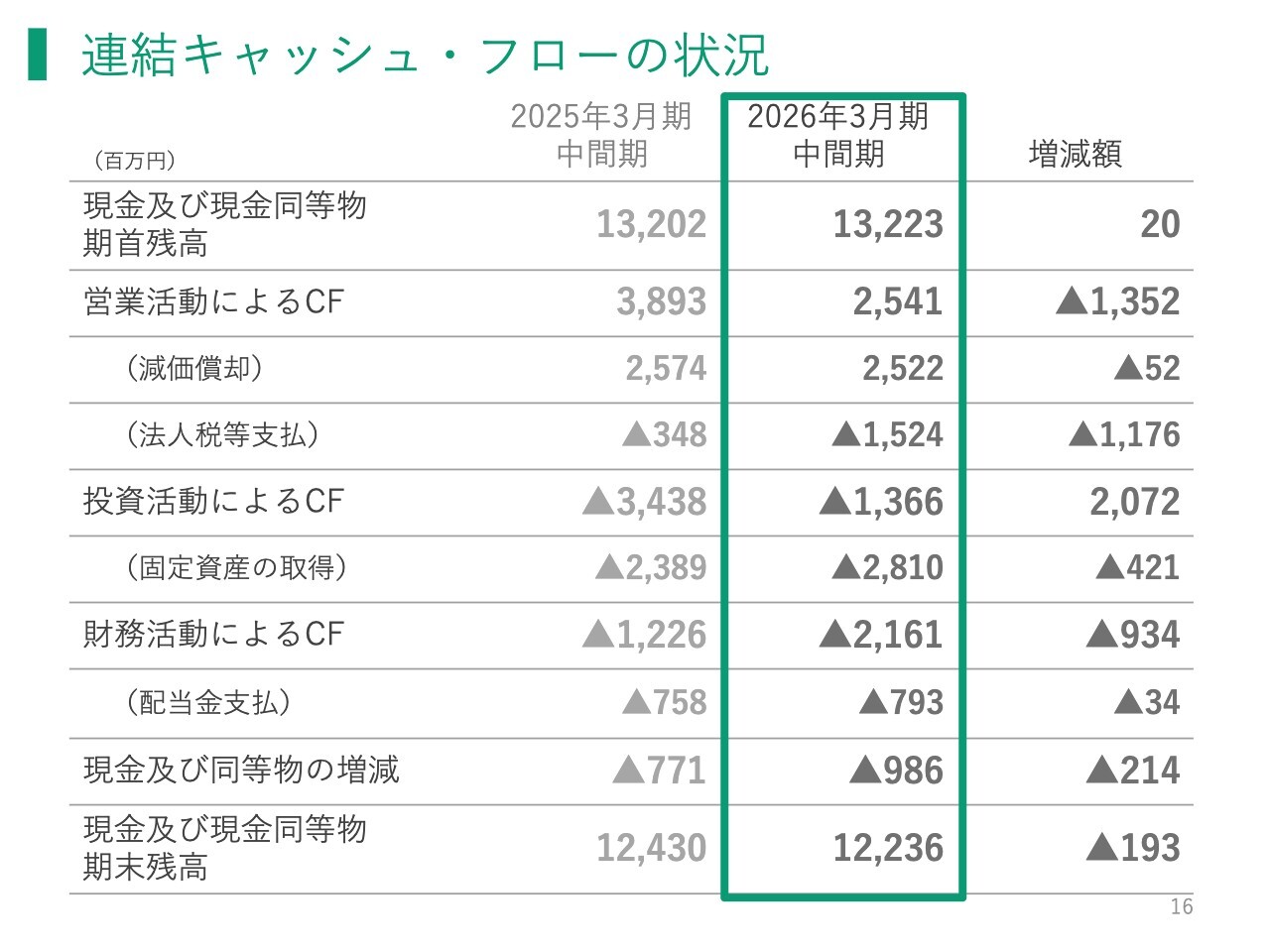Screen dimensions: 1270x952
Task: Click the (配当金支払) row label
Action: click(208, 702)
